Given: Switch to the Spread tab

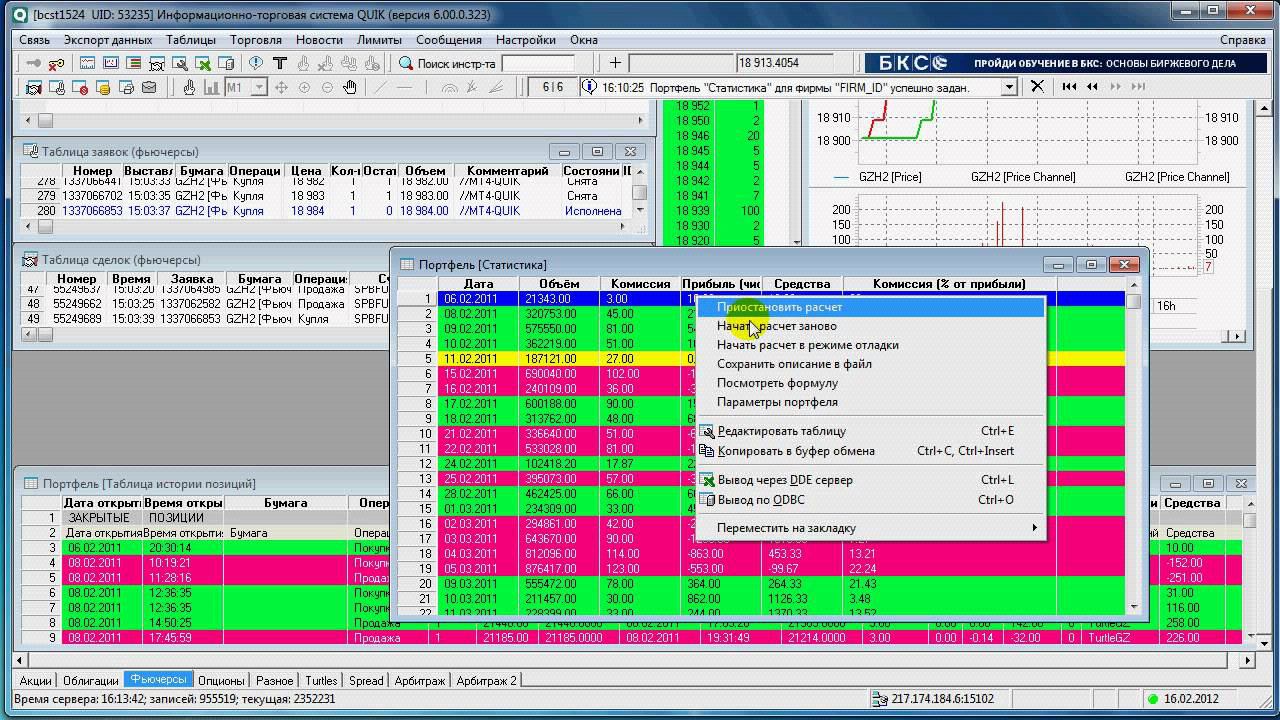Looking at the screenshot, I should tap(366, 681).
